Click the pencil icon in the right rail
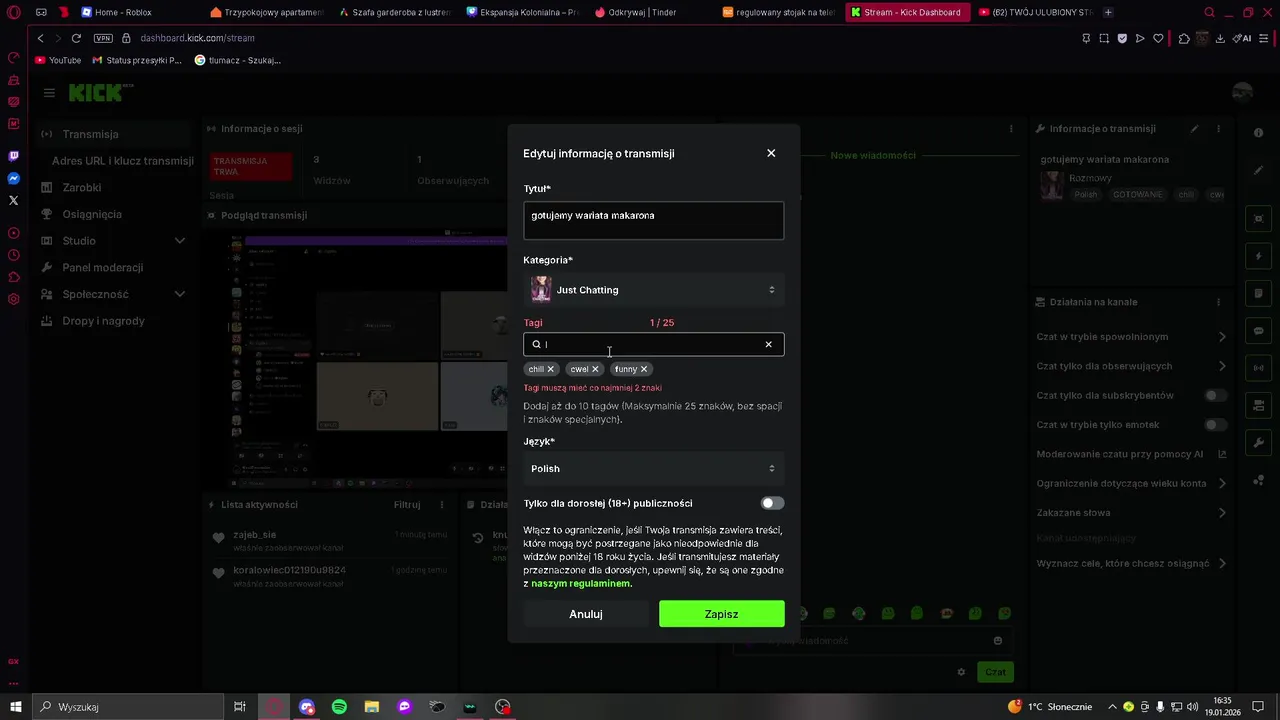Screen dimensions: 1280x720 point(1258,170)
